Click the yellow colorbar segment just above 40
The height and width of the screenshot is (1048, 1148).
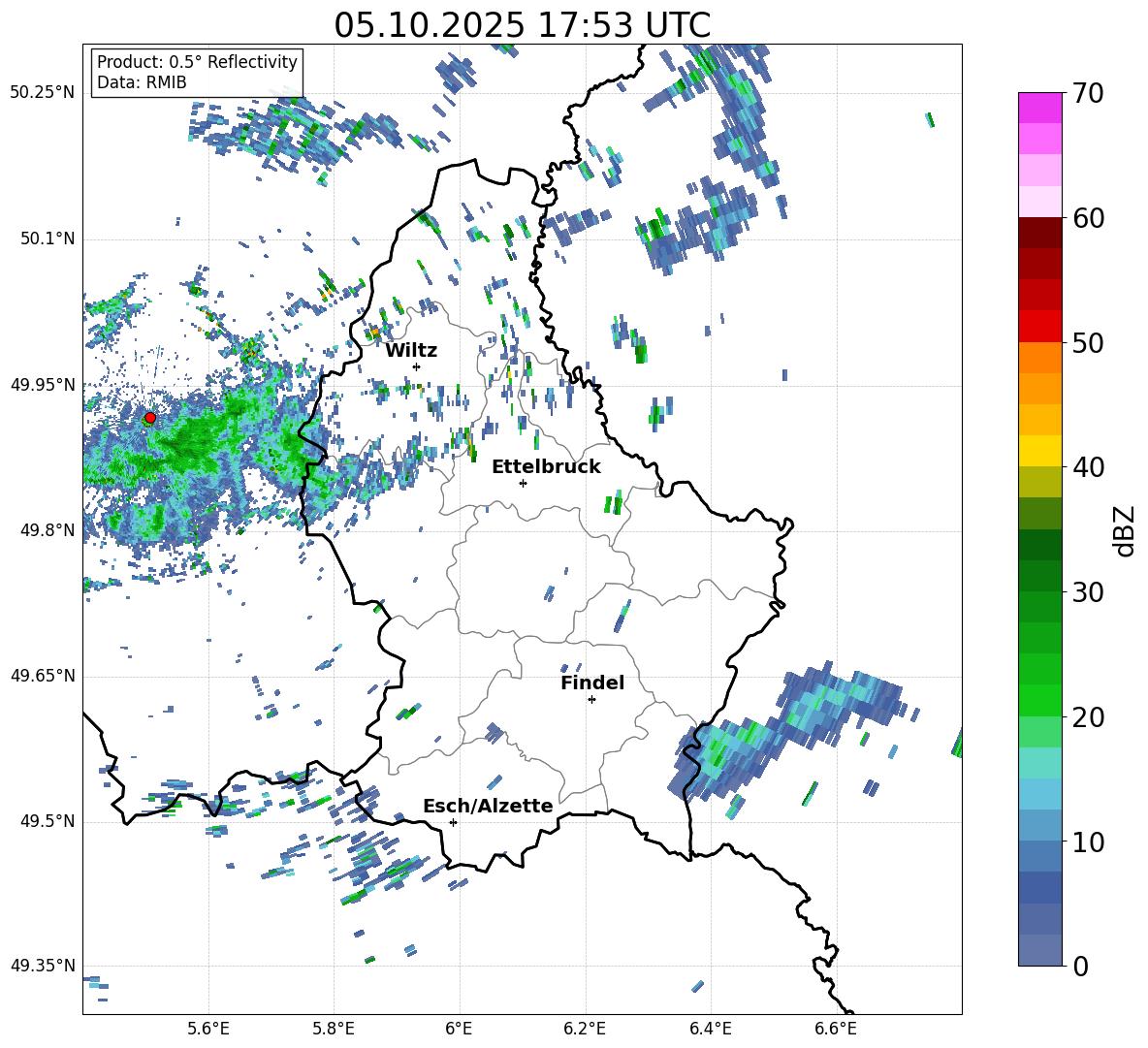tap(1039, 451)
